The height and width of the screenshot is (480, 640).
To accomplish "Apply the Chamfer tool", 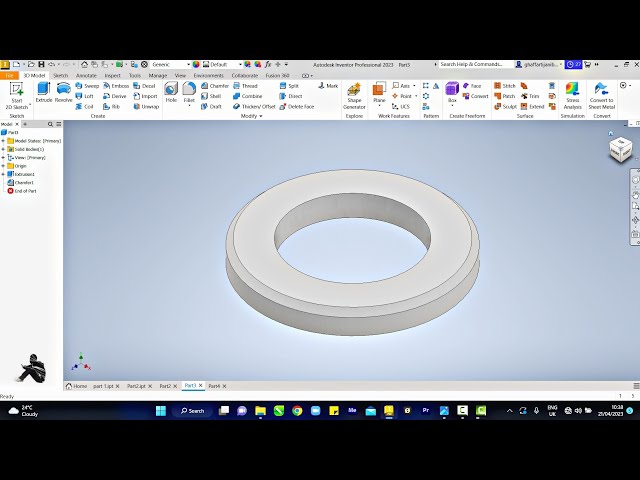I will (215, 86).
